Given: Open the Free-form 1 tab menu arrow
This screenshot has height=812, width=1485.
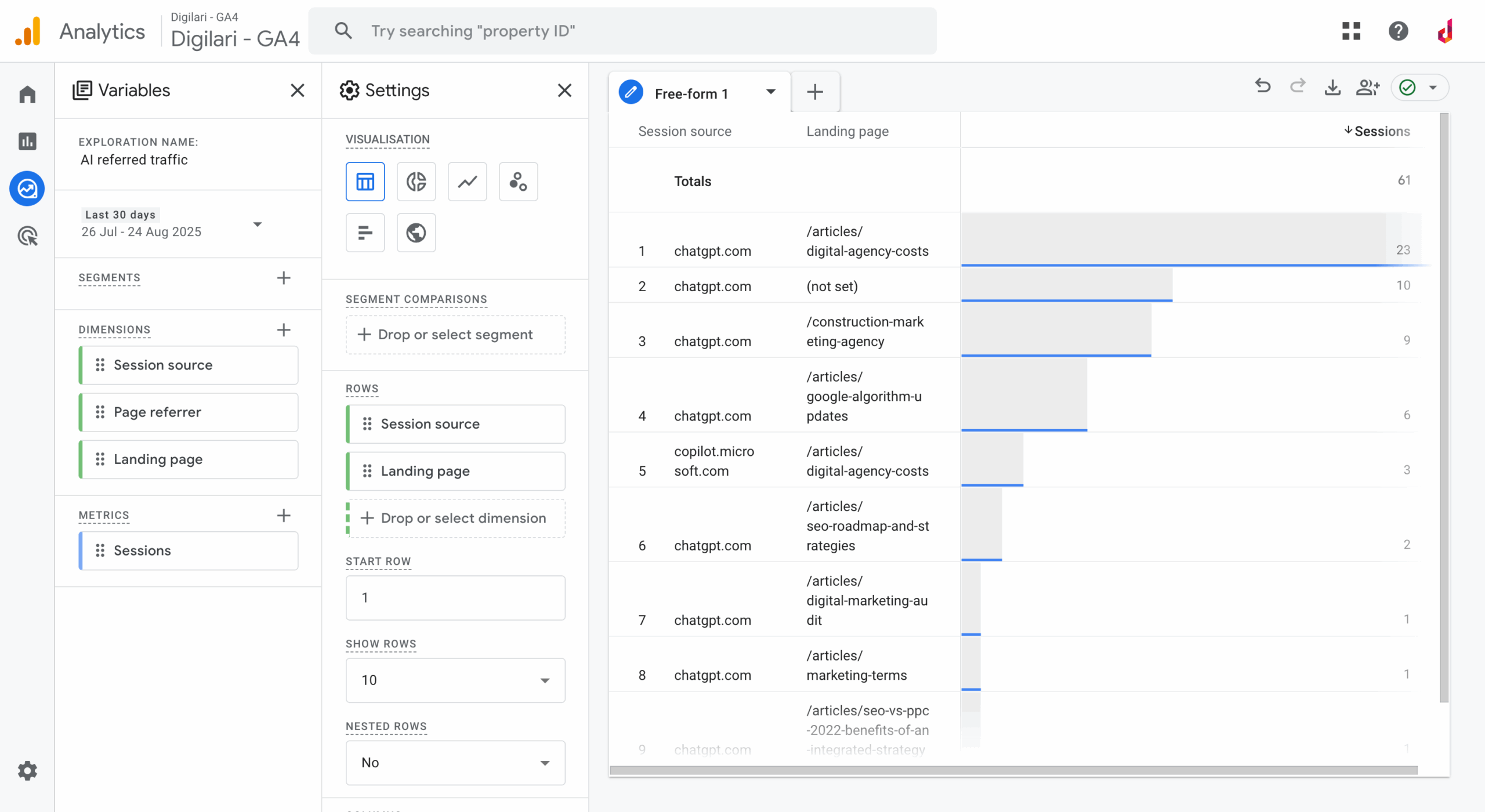Looking at the screenshot, I should [771, 92].
